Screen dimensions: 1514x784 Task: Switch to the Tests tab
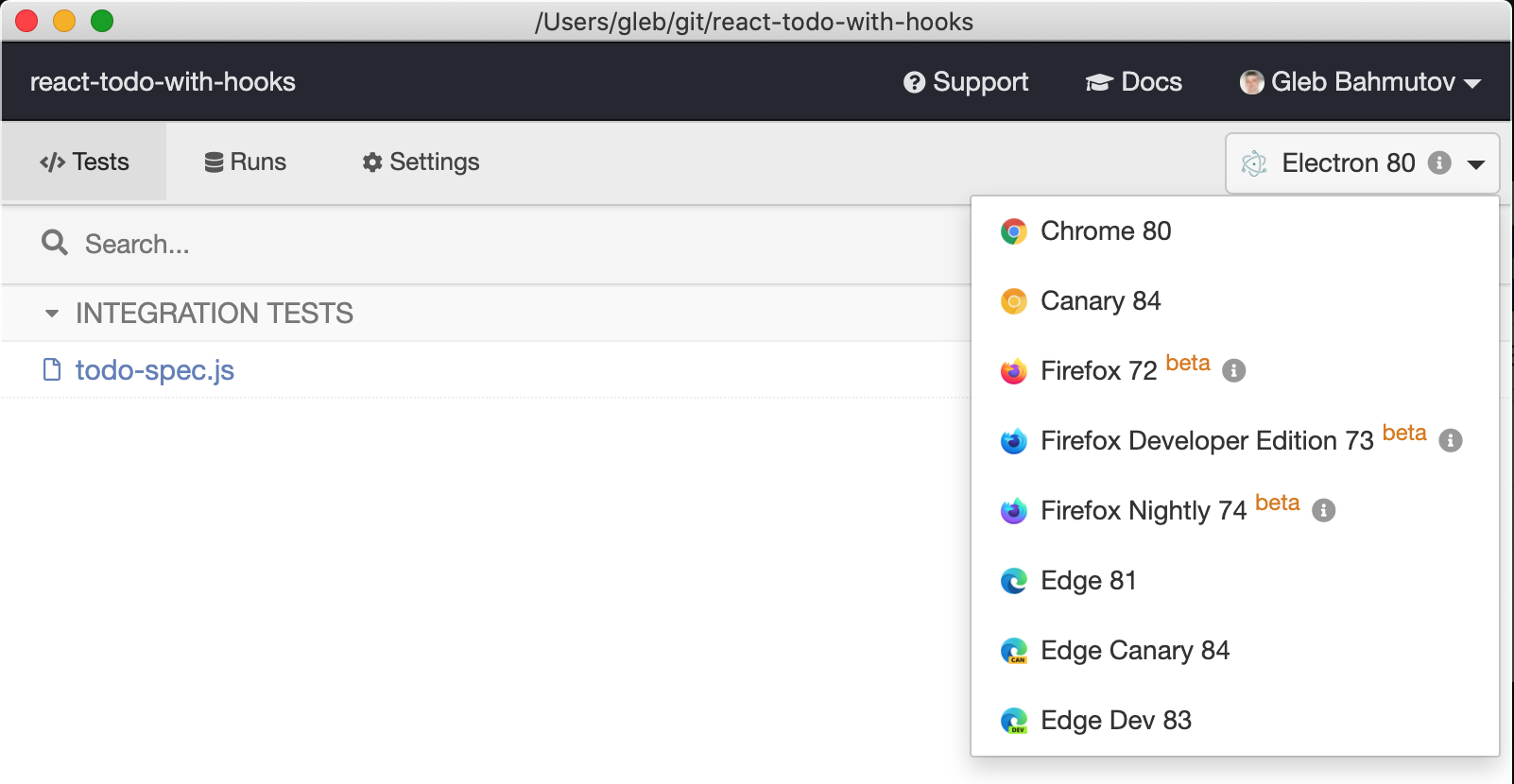pyautogui.click(x=84, y=162)
